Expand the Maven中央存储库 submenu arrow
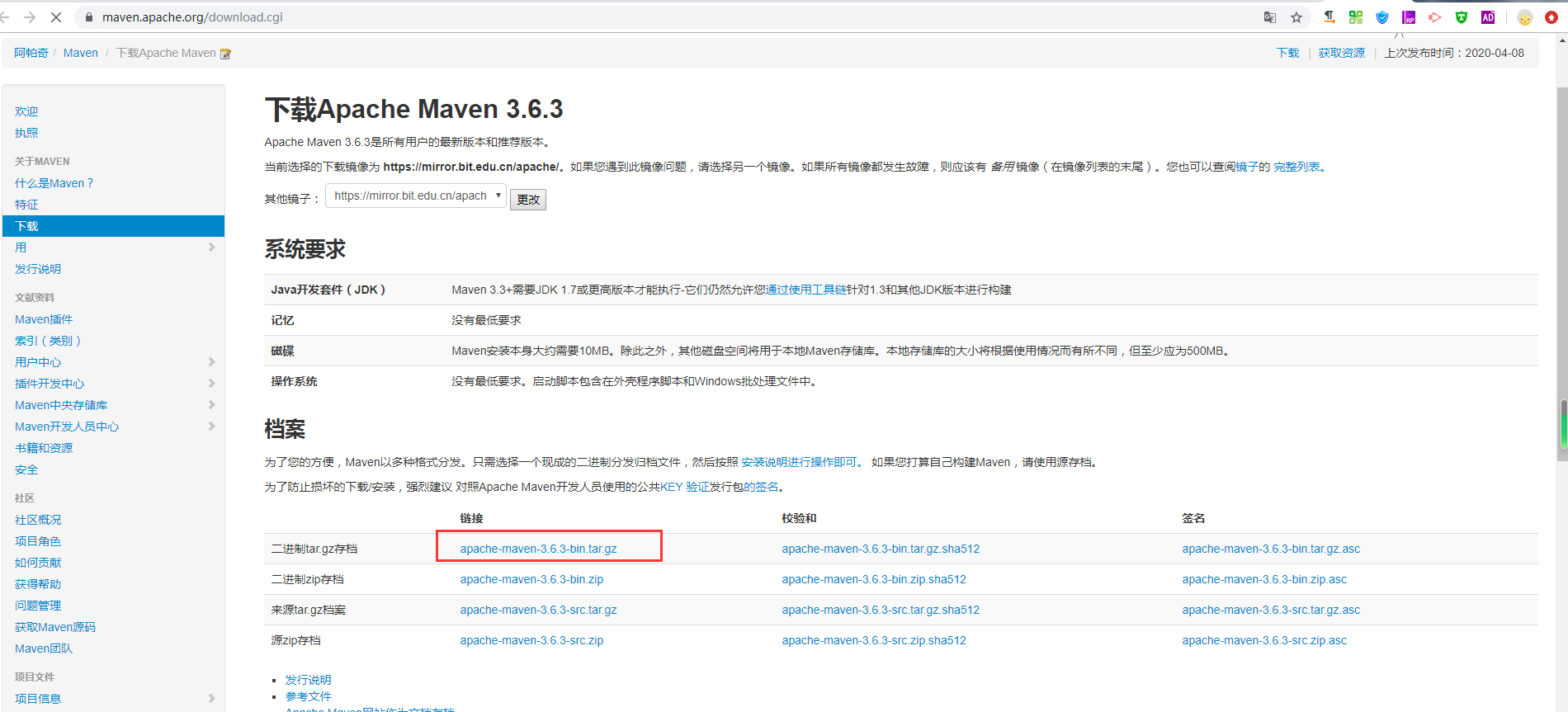Image resolution: width=1568 pixels, height=712 pixels. point(211,405)
